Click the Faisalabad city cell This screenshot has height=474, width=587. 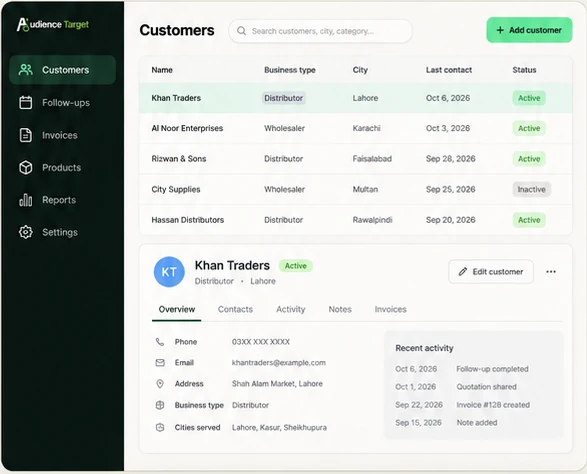[x=372, y=159]
